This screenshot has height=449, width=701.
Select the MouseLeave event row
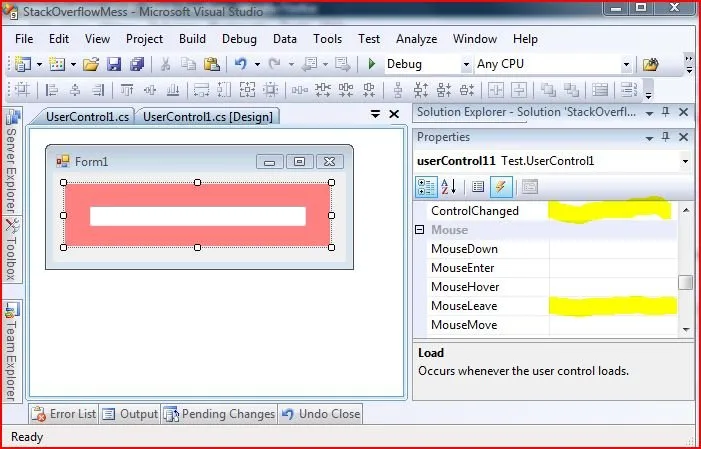[552, 306]
